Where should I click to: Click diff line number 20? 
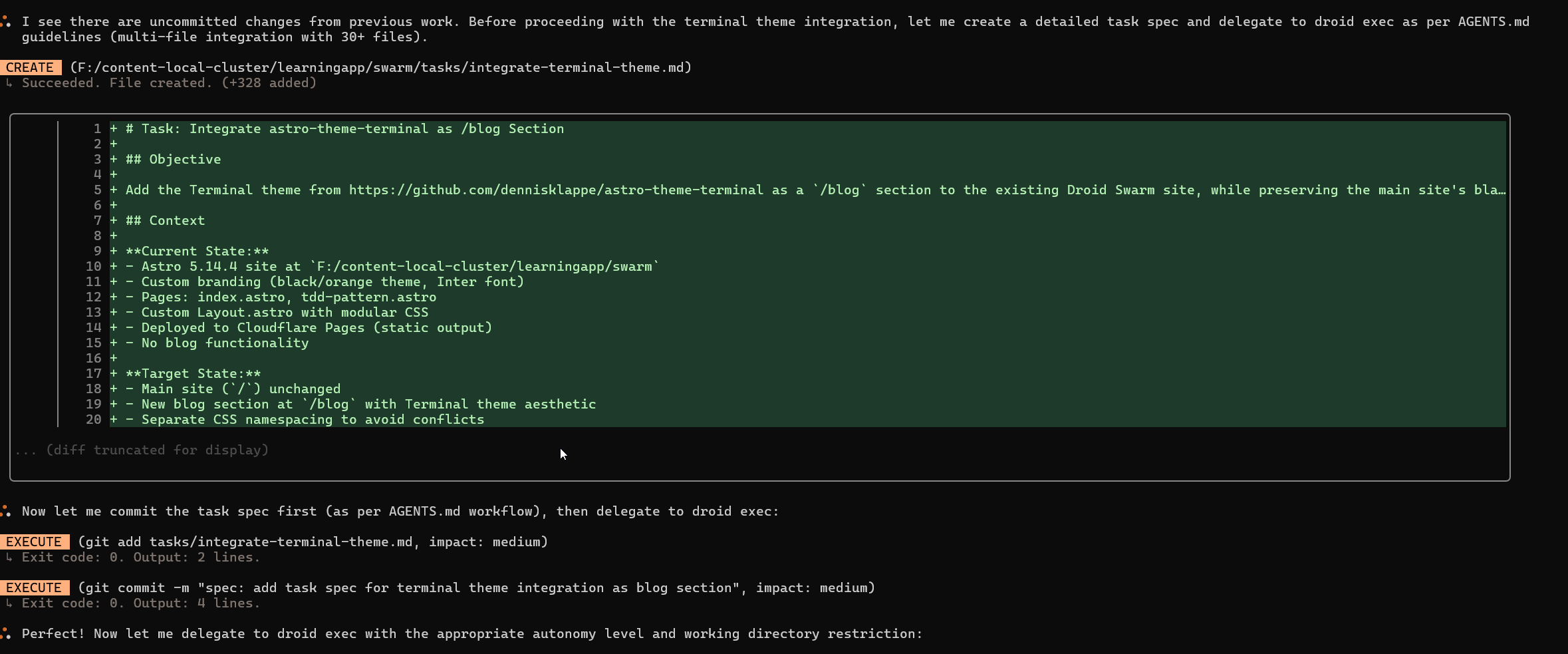[93, 419]
